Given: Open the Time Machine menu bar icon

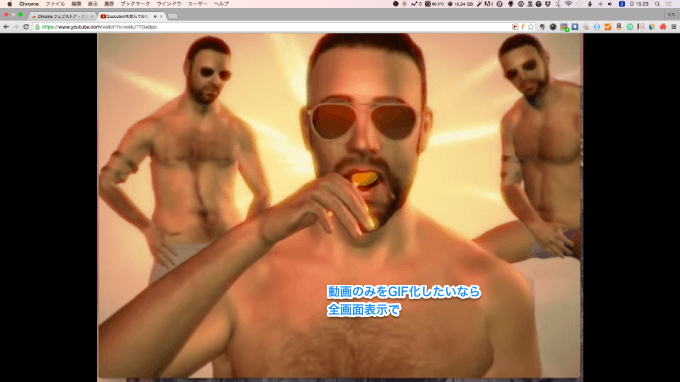Looking at the screenshot, I should pos(579,4).
